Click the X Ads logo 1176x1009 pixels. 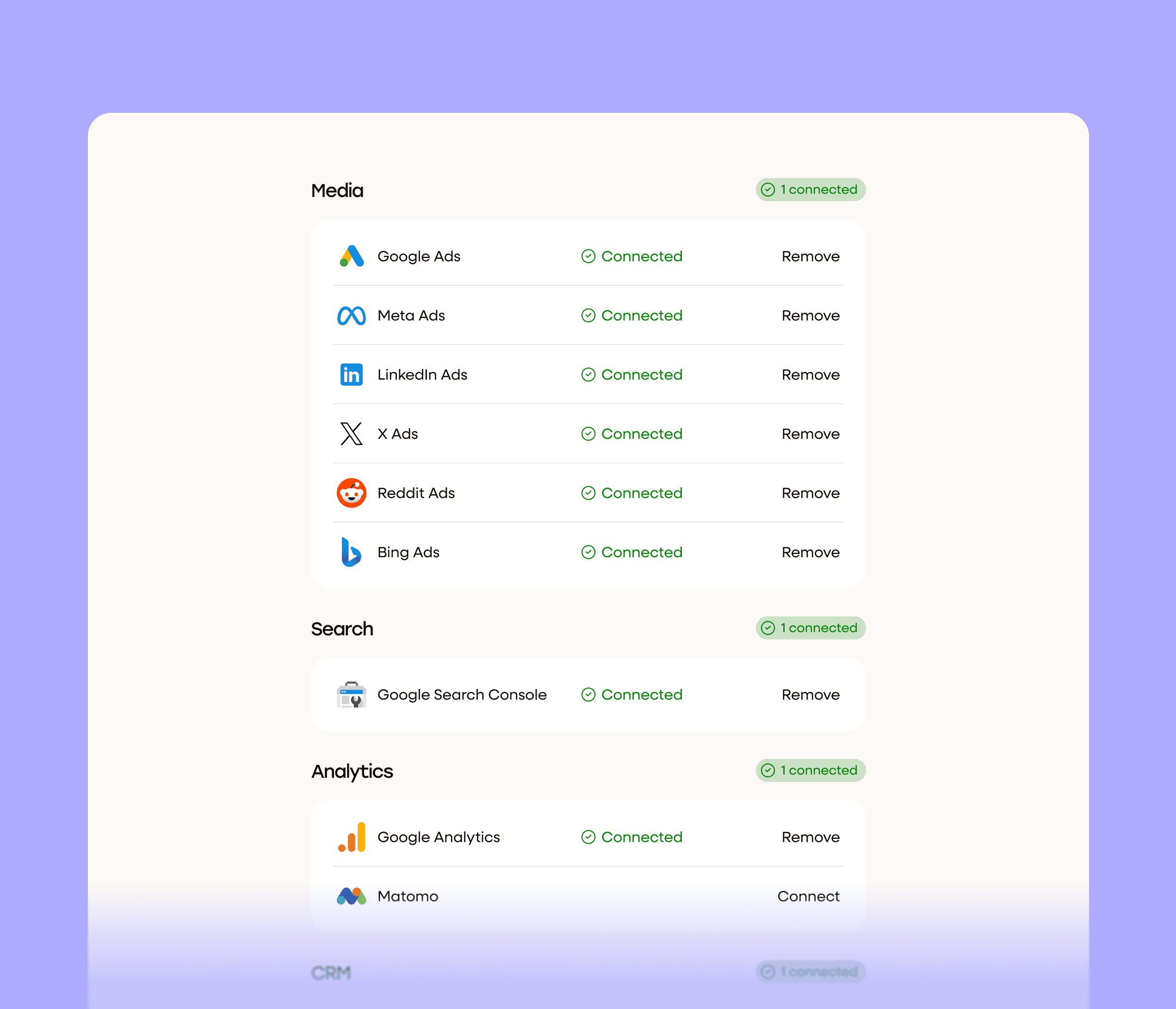tap(351, 434)
